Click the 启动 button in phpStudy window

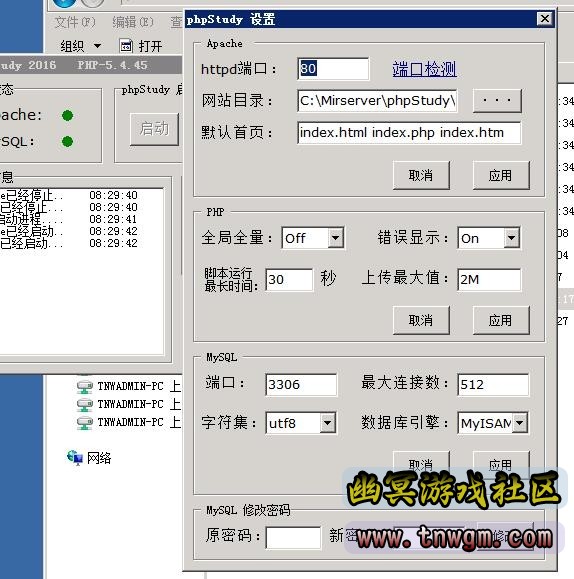pyautogui.click(x=154, y=129)
